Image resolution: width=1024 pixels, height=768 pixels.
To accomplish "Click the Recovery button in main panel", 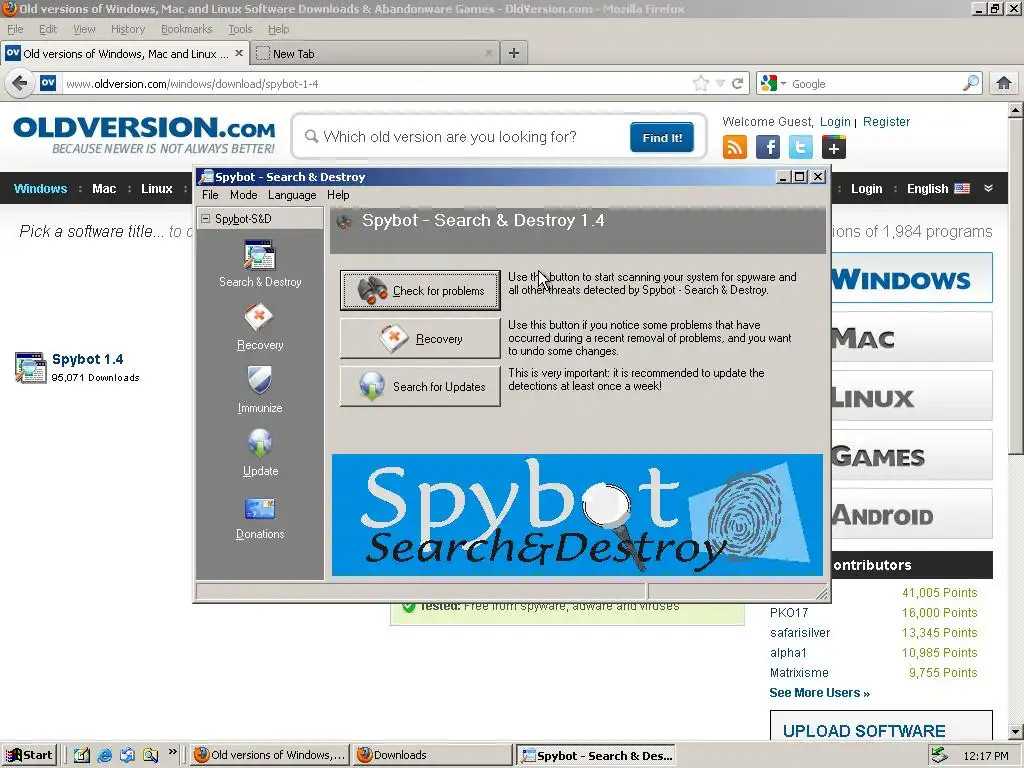I will [420, 338].
